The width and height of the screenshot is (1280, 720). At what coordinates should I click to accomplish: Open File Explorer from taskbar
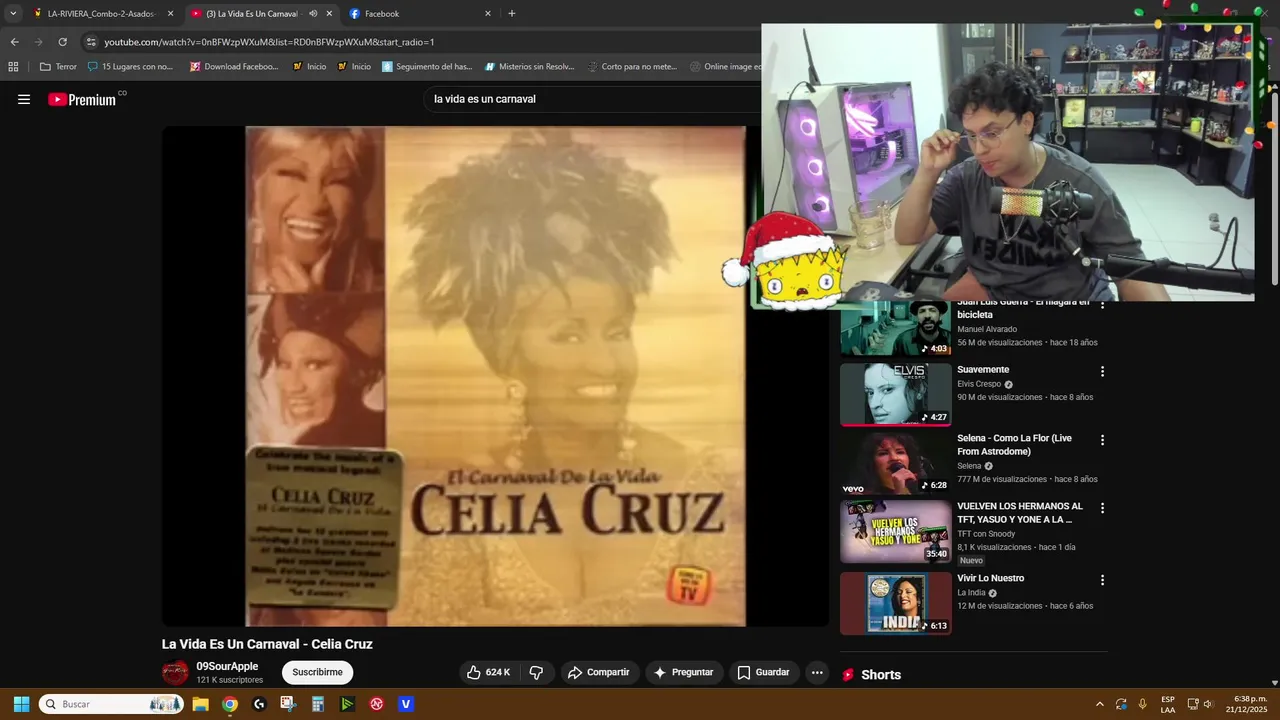(200, 704)
